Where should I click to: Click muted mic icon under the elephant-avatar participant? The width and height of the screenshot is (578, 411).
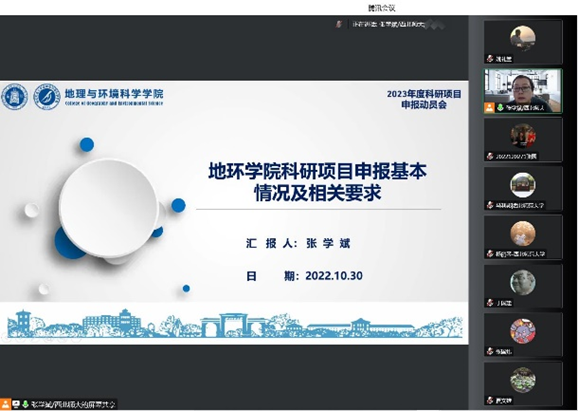(x=490, y=351)
